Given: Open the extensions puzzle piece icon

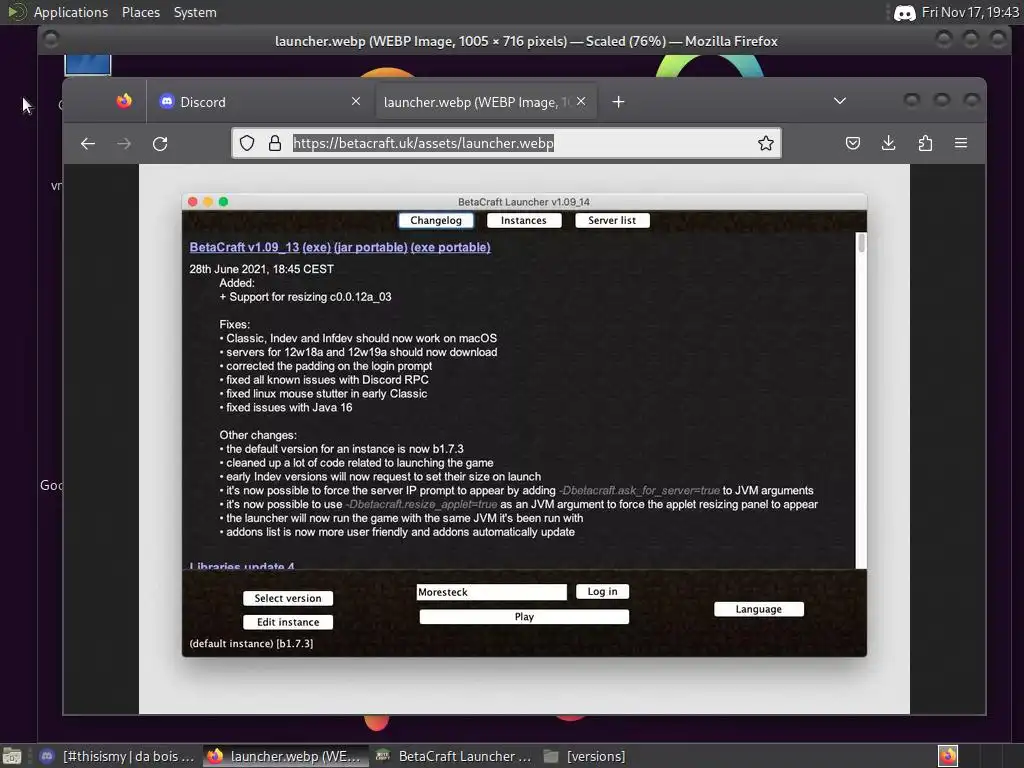Looking at the screenshot, I should coord(925,143).
